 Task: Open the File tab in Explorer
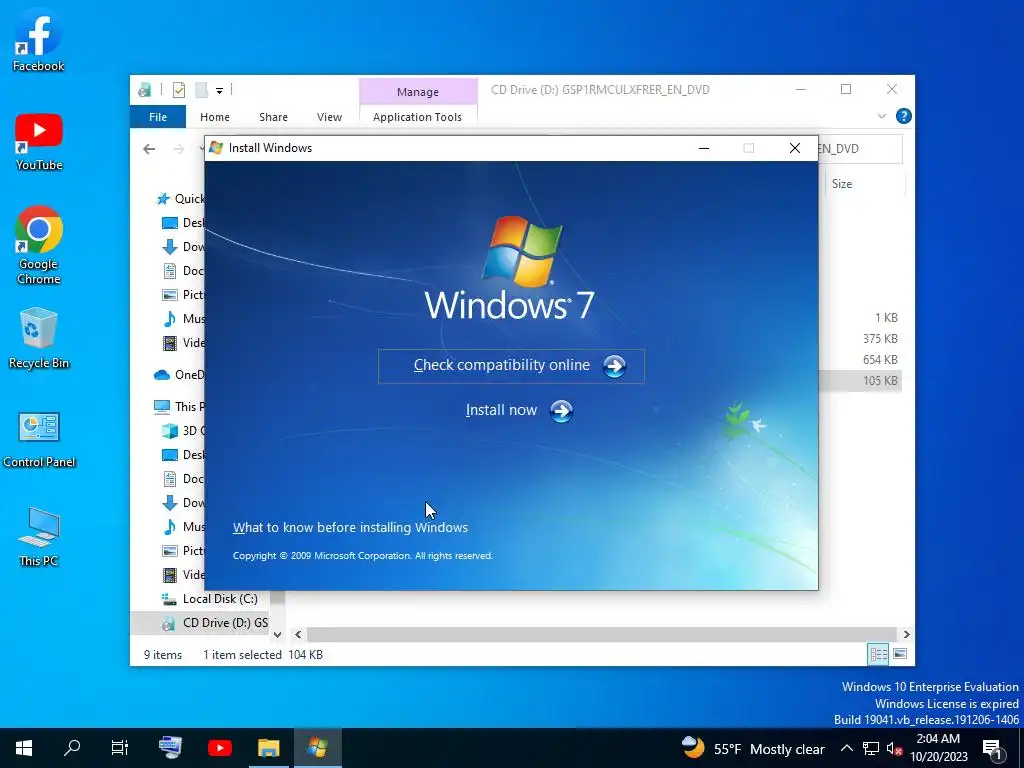pyautogui.click(x=158, y=117)
